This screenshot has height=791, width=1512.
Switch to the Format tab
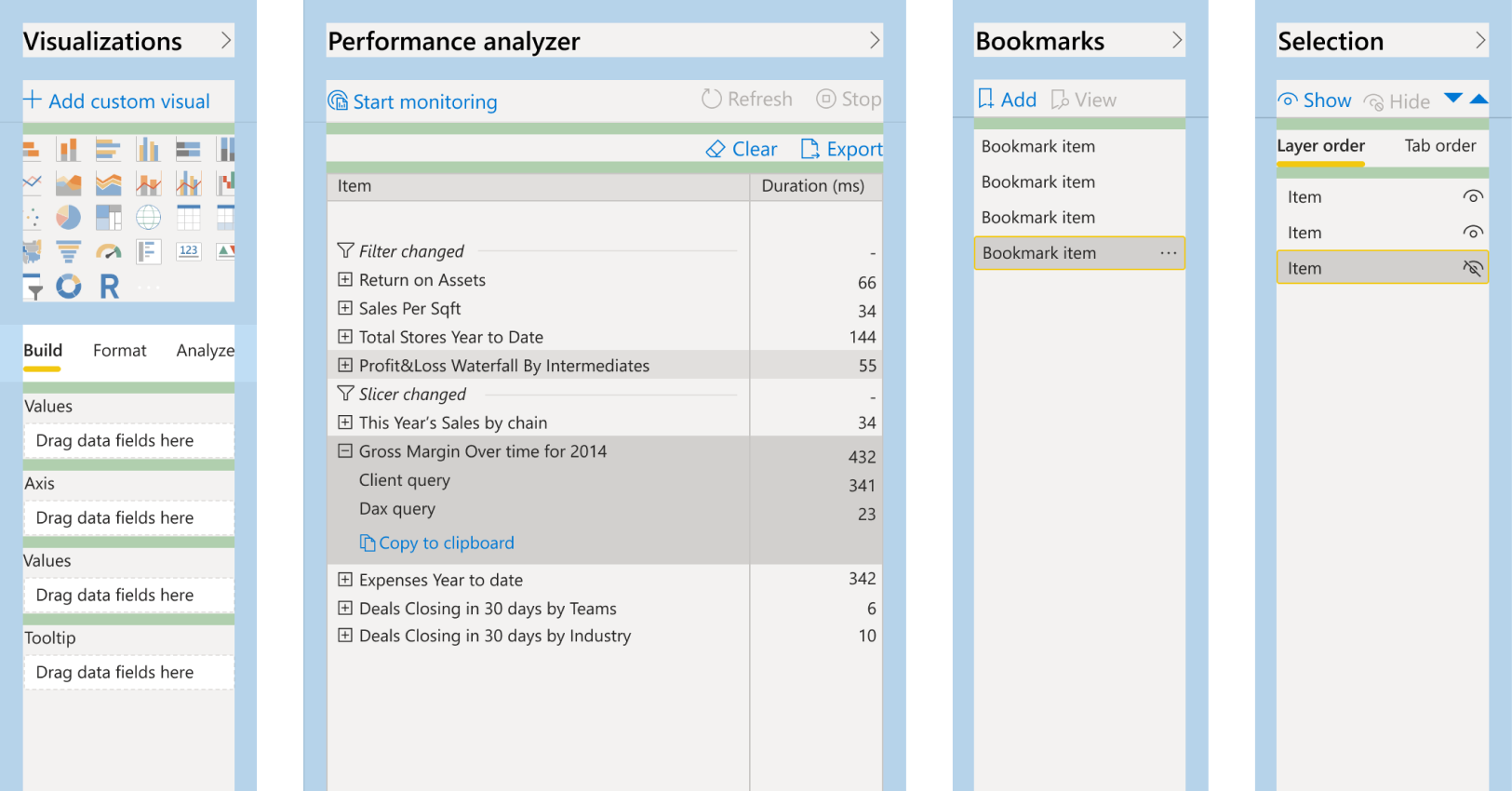pos(119,351)
